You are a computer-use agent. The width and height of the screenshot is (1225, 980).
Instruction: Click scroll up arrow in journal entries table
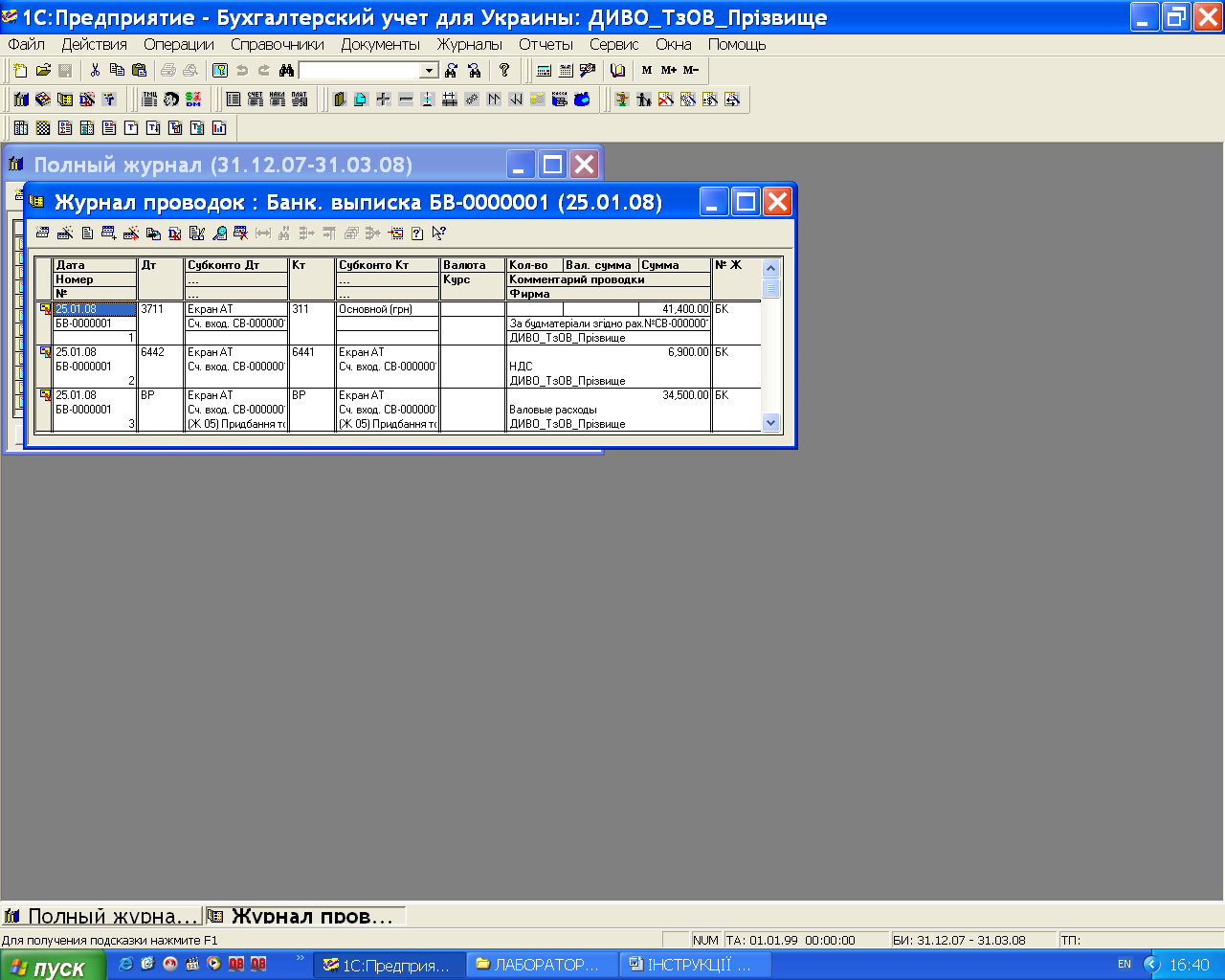coord(771,269)
